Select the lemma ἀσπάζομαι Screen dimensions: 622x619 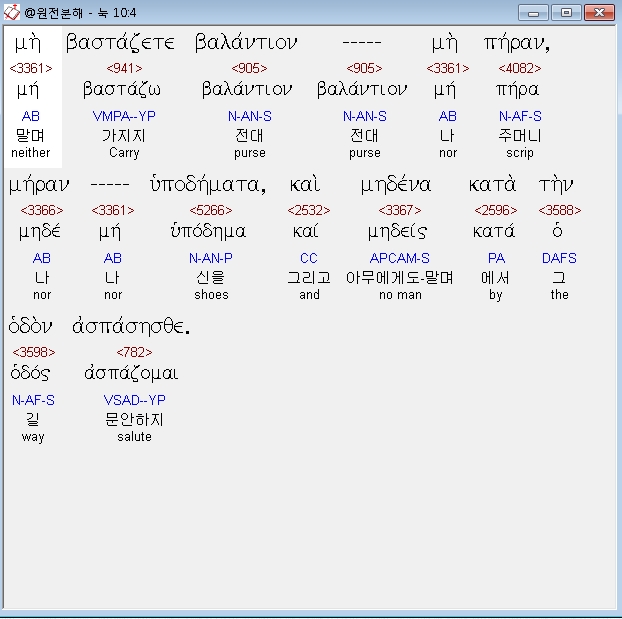pyautogui.click(x=131, y=373)
